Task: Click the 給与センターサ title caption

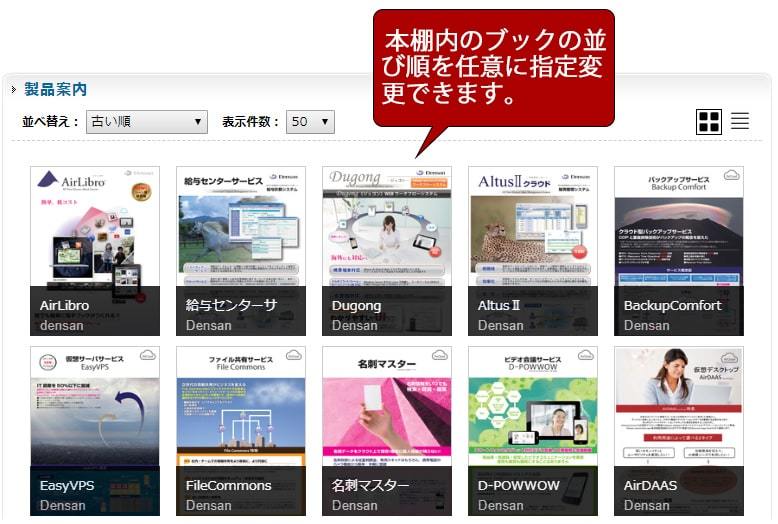Action: tap(231, 306)
